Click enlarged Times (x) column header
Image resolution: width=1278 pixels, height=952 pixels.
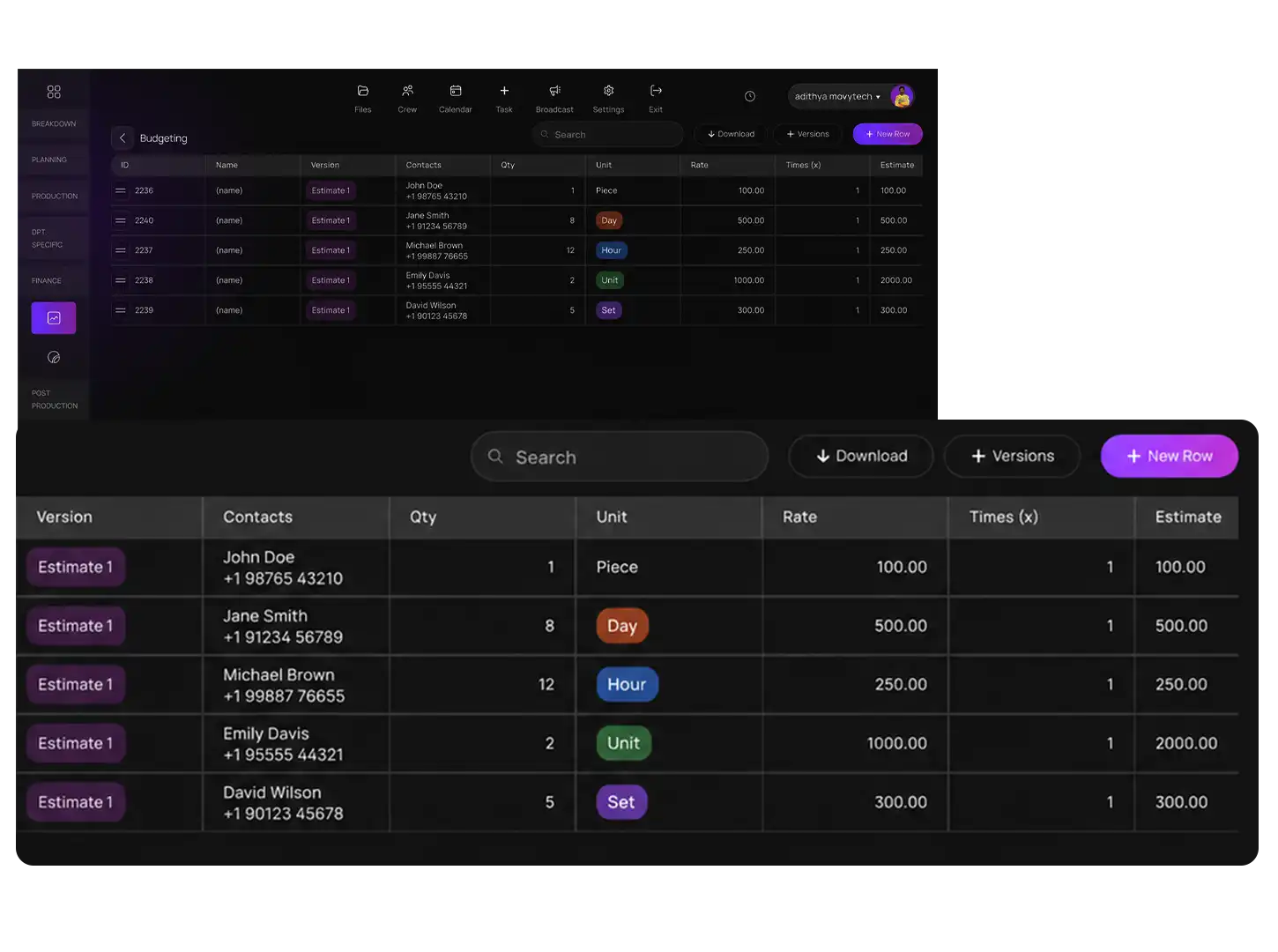click(x=1004, y=517)
